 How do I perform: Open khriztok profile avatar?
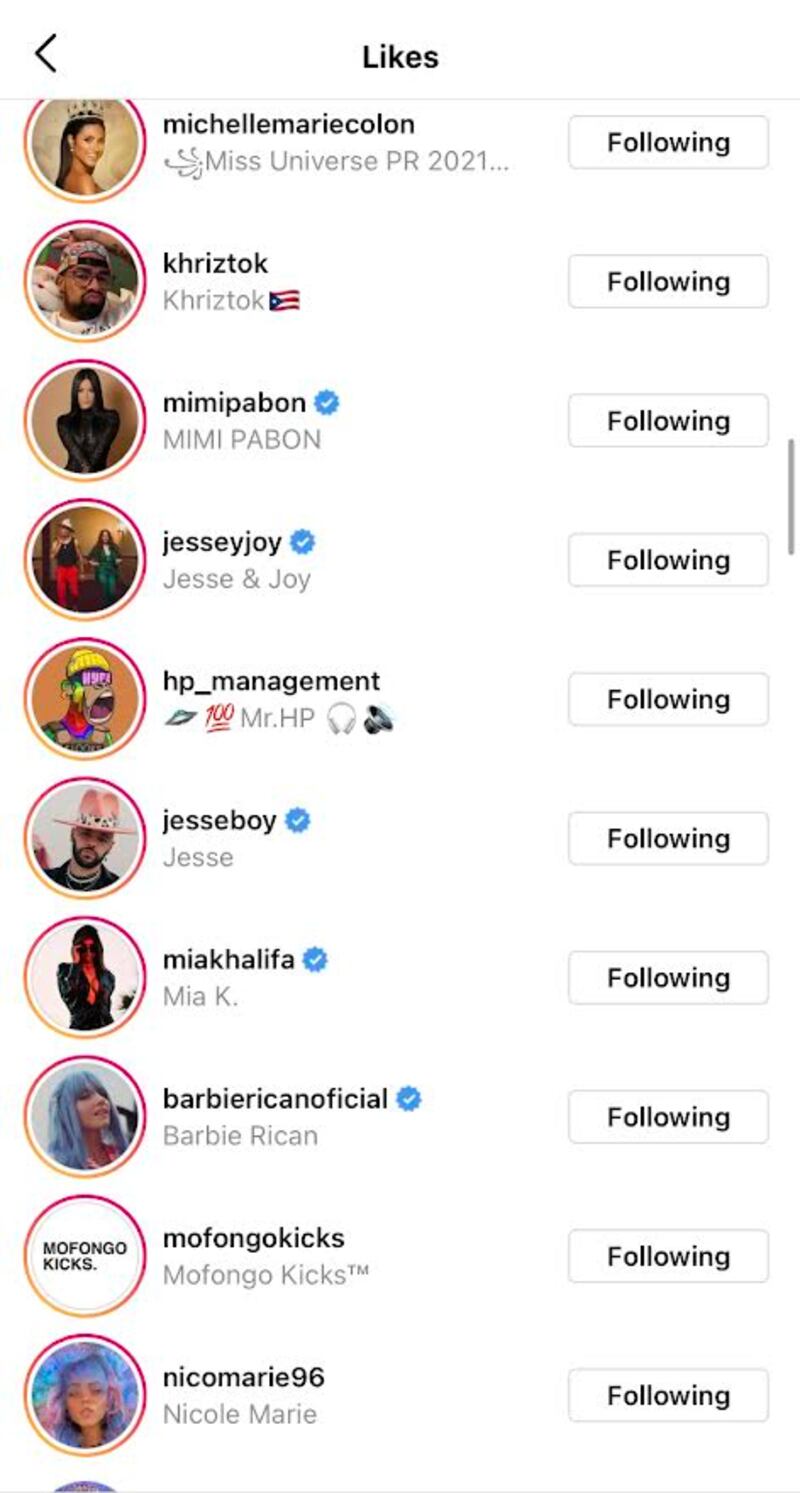85,281
